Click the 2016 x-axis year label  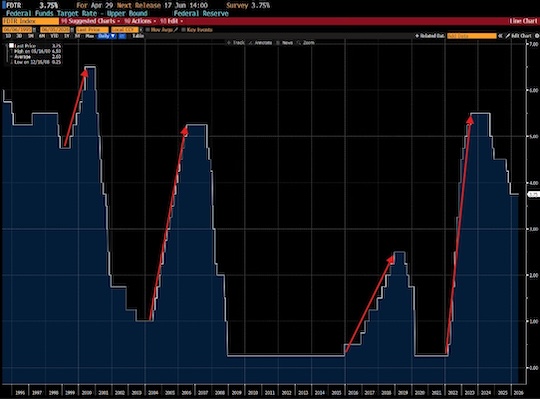(x=353, y=392)
